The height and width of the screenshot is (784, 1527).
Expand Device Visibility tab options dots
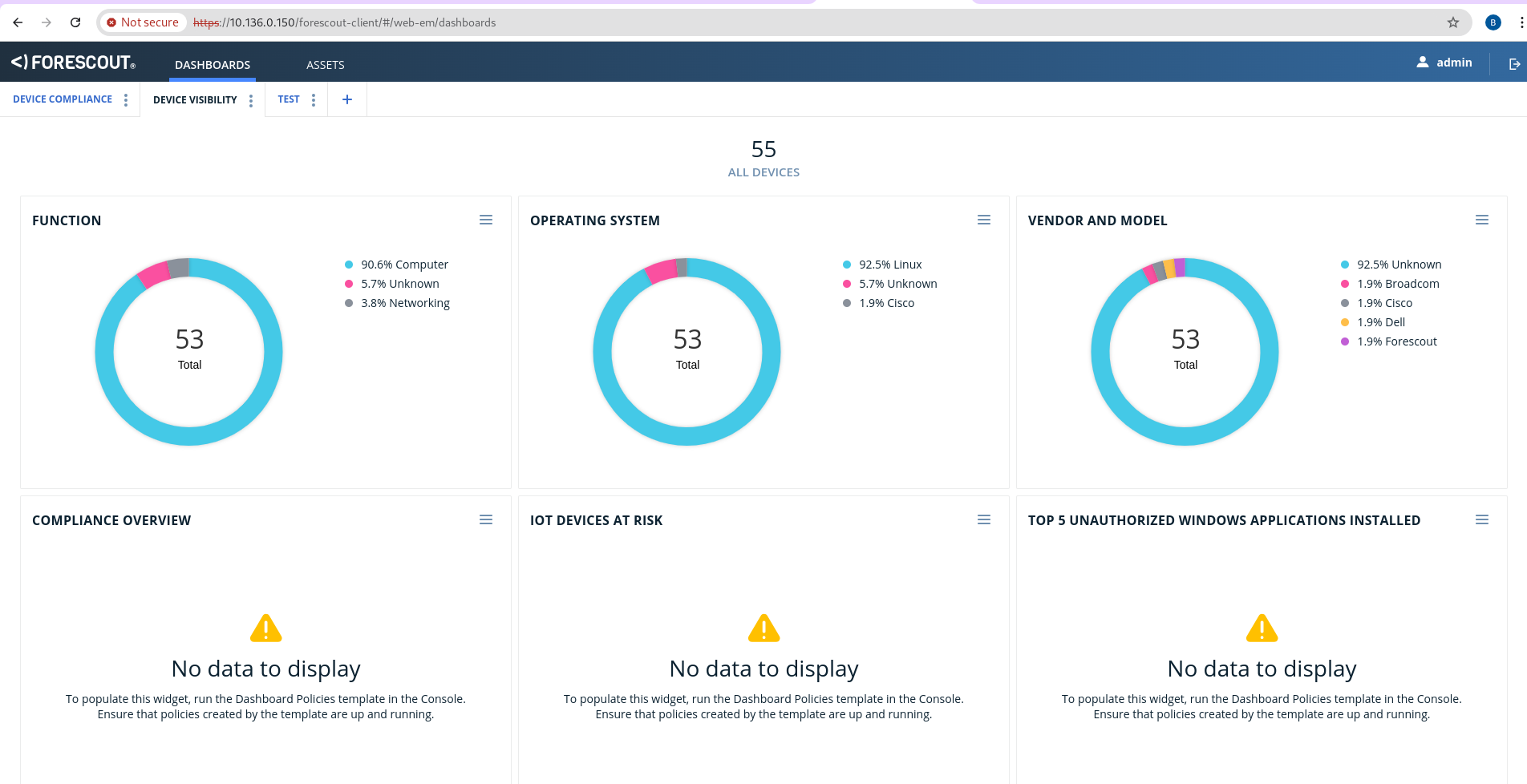(251, 100)
